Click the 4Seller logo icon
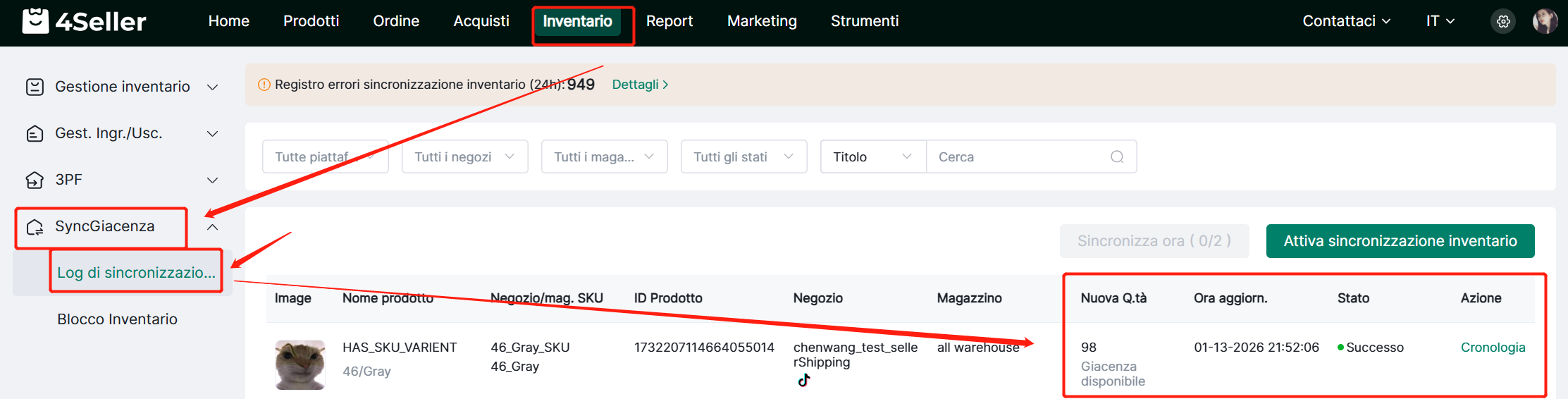 pyautogui.click(x=35, y=21)
